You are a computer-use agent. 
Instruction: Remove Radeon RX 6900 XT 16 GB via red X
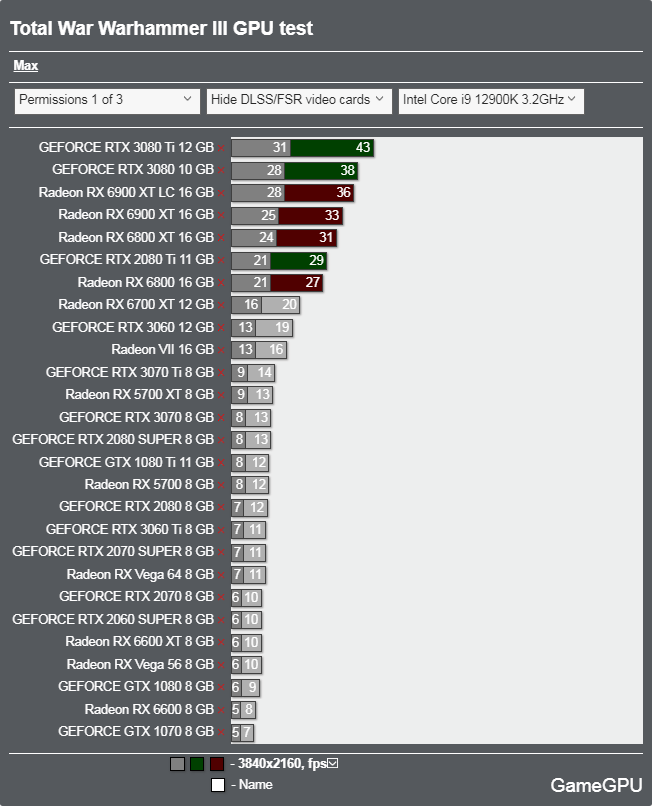pyautogui.click(x=221, y=215)
